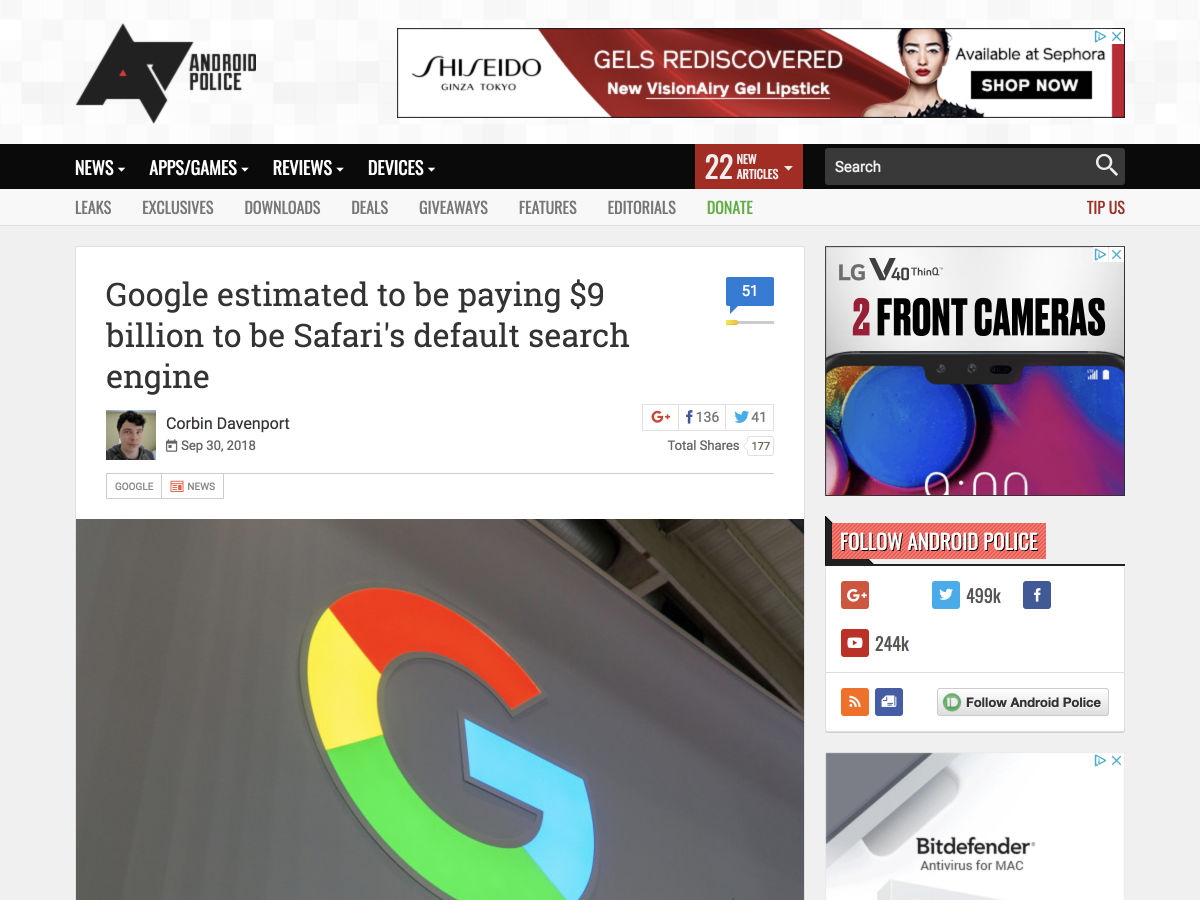Viewport: 1200px width, 900px height.
Task: Share article on Google Plus
Action: [x=660, y=417]
